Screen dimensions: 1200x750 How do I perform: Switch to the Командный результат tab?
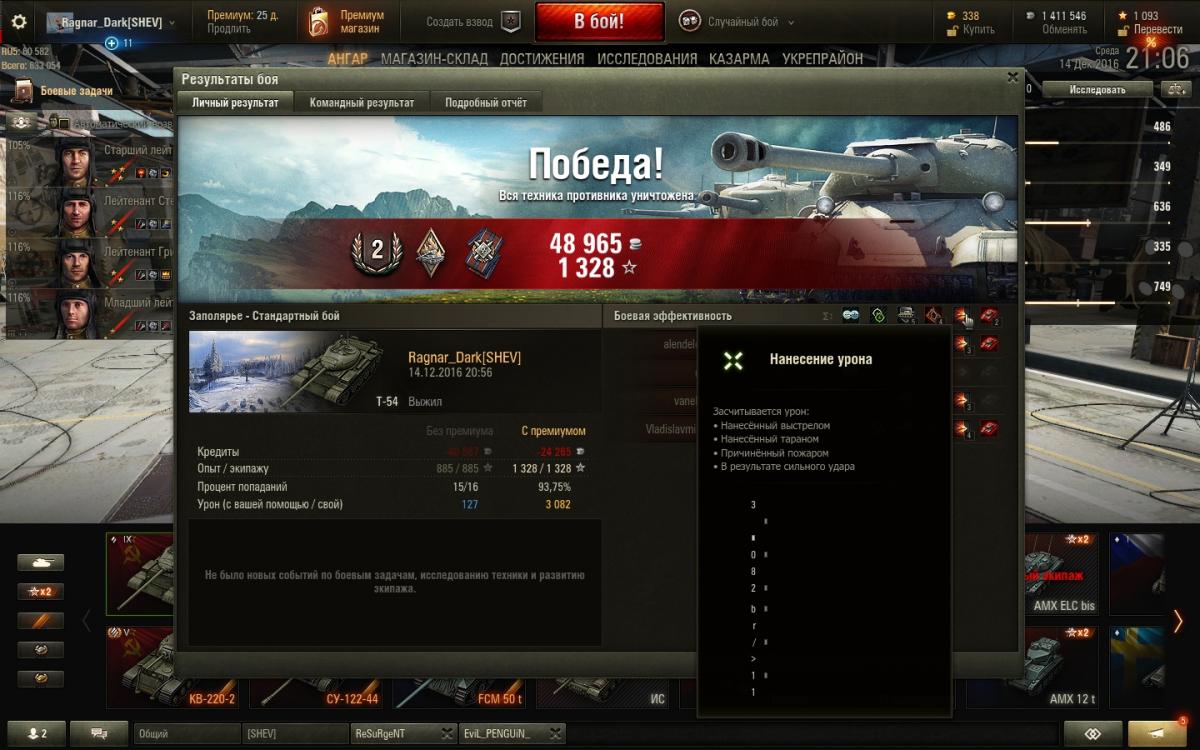362,102
